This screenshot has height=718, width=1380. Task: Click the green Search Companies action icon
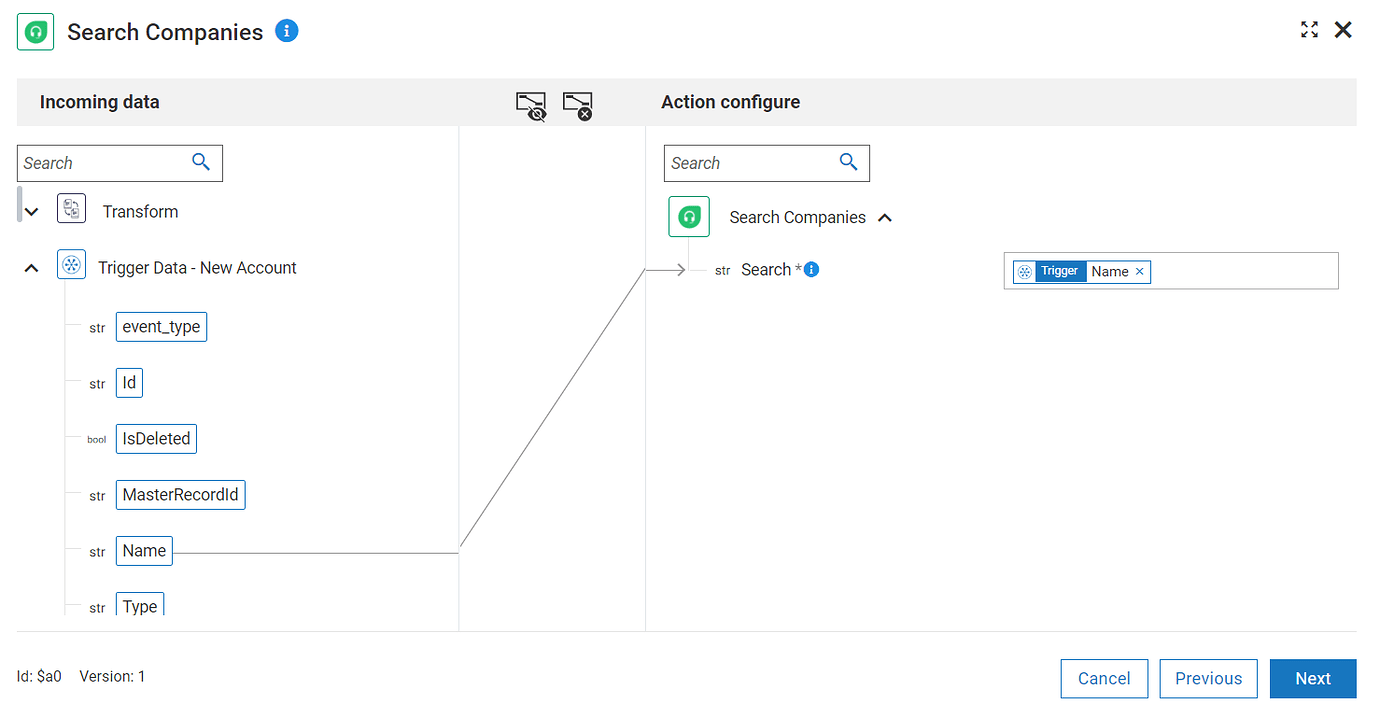689,217
